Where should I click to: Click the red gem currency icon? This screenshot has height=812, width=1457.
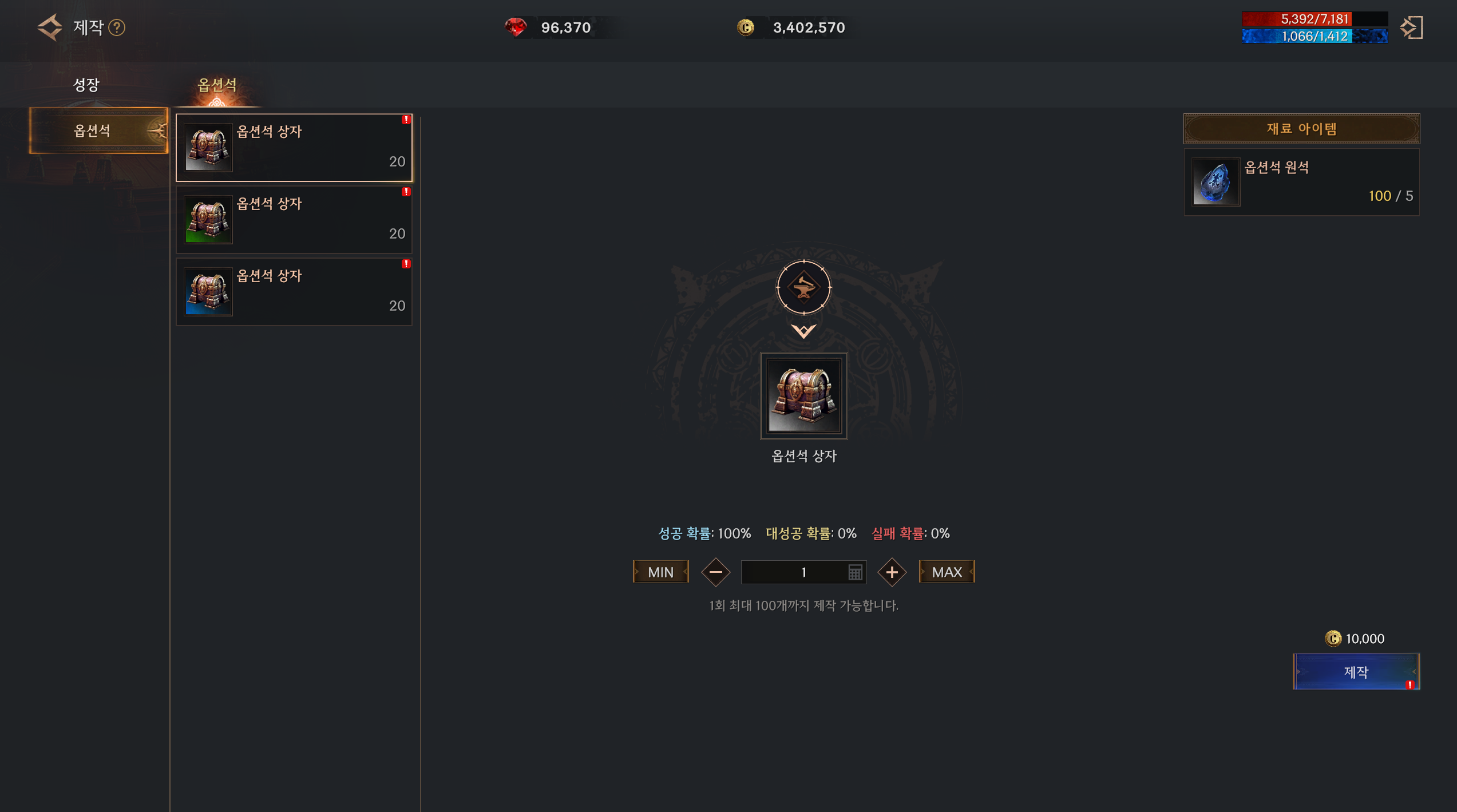(516, 27)
